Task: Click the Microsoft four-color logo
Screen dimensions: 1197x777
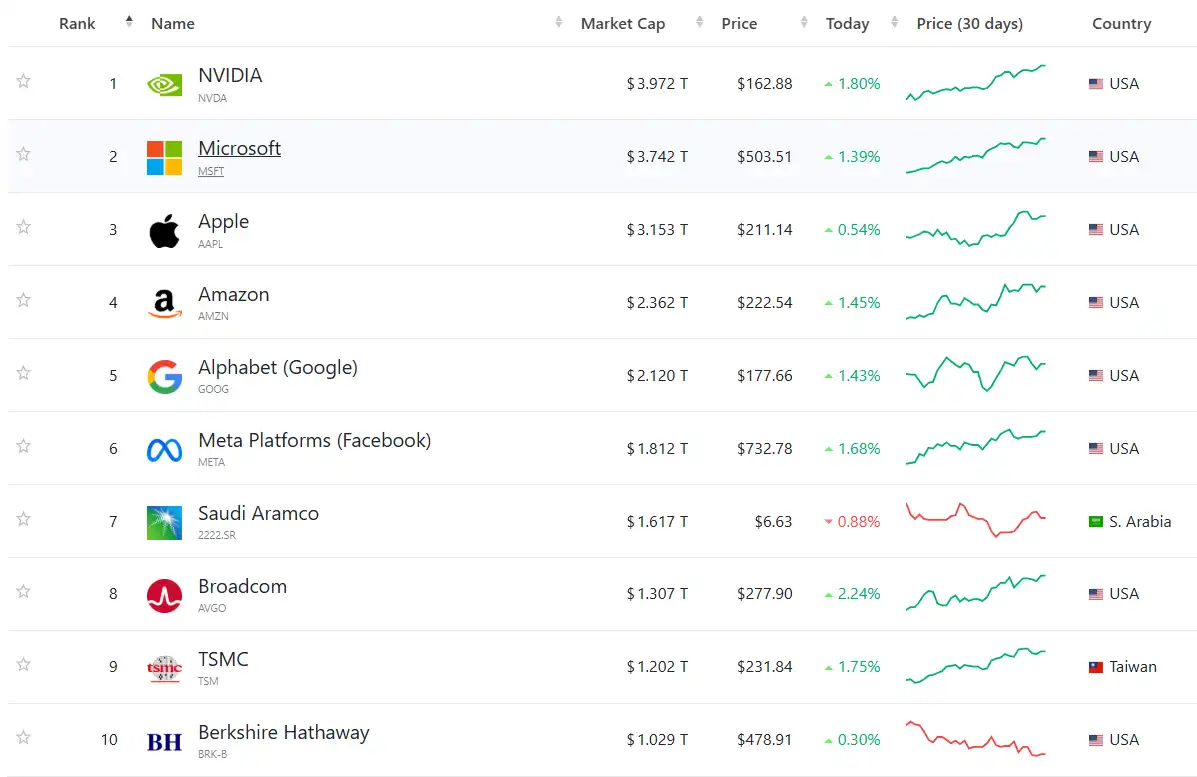Action: (164, 157)
